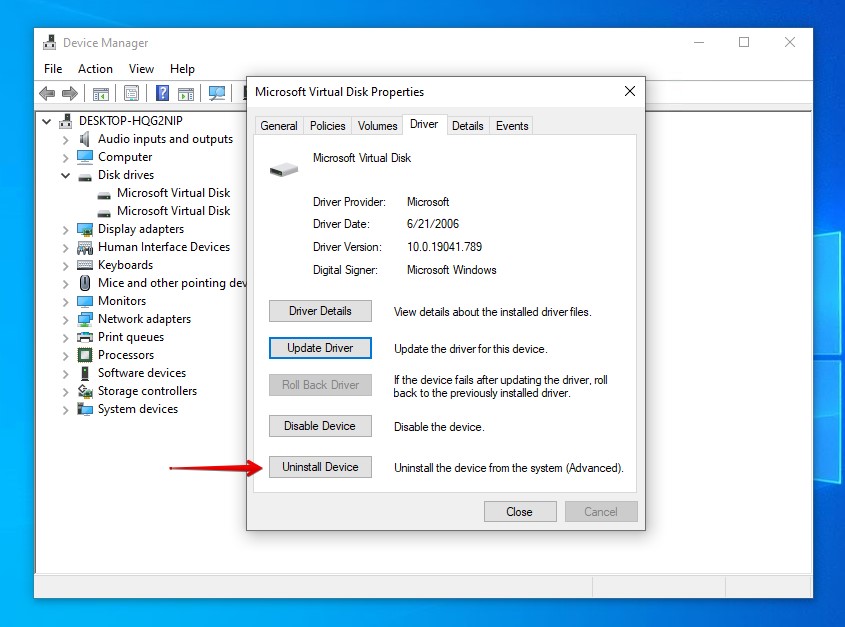Expand the Keyboards category
Screen dimensions: 845x627
coord(65,266)
